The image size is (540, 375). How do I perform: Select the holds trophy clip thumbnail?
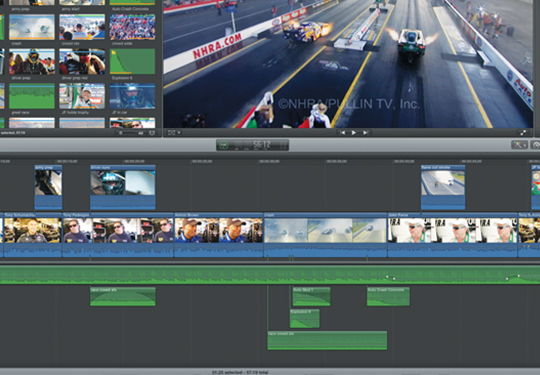[82, 96]
